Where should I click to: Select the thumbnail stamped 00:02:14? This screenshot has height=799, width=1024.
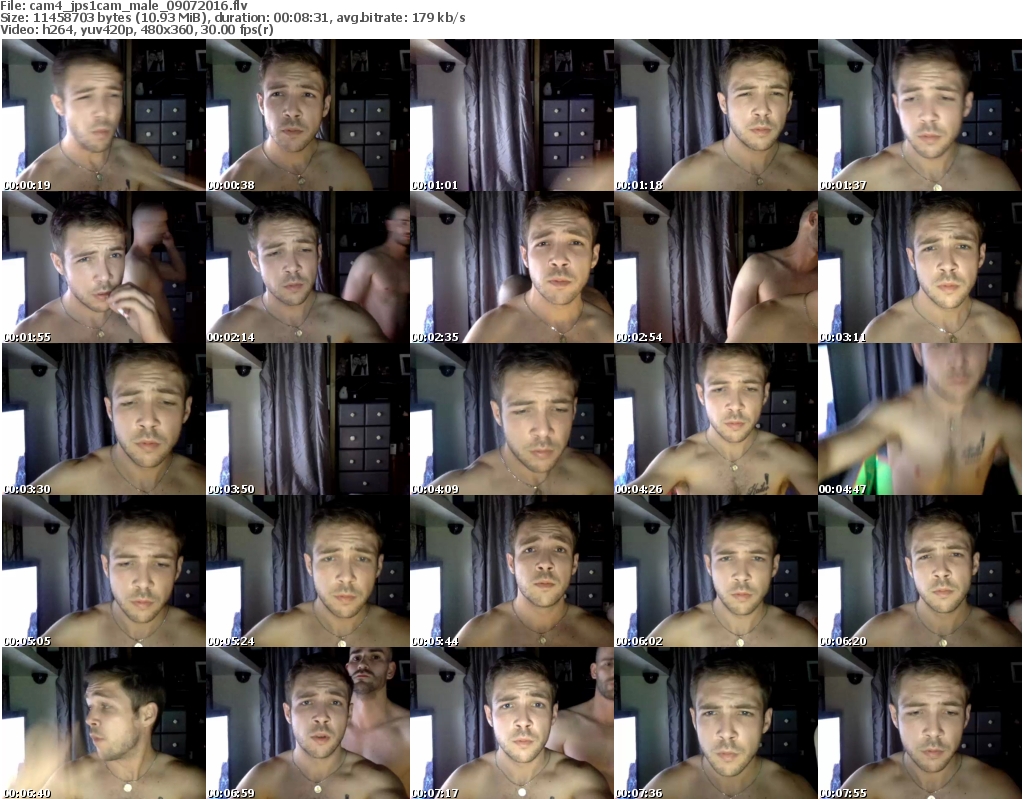point(308,267)
